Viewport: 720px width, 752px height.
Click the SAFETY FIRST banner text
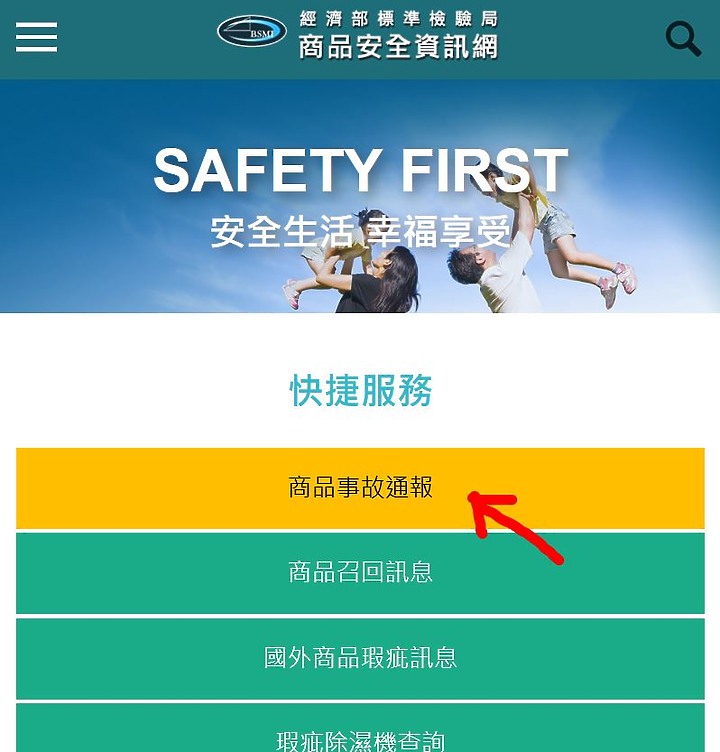361,170
